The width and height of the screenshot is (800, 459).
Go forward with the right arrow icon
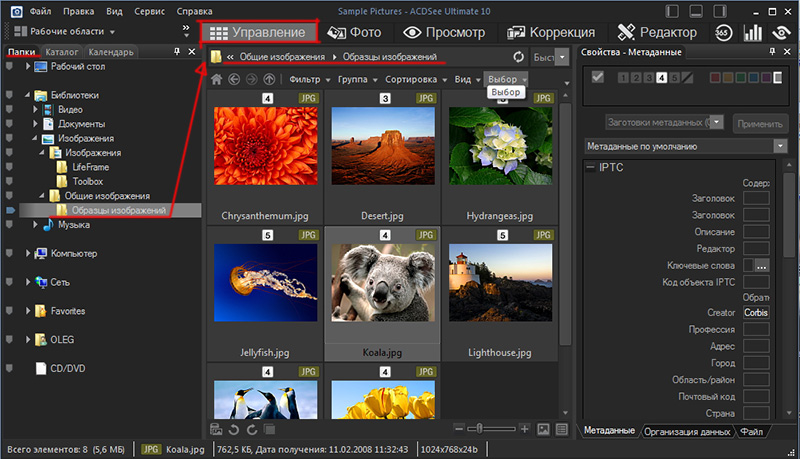point(252,79)
